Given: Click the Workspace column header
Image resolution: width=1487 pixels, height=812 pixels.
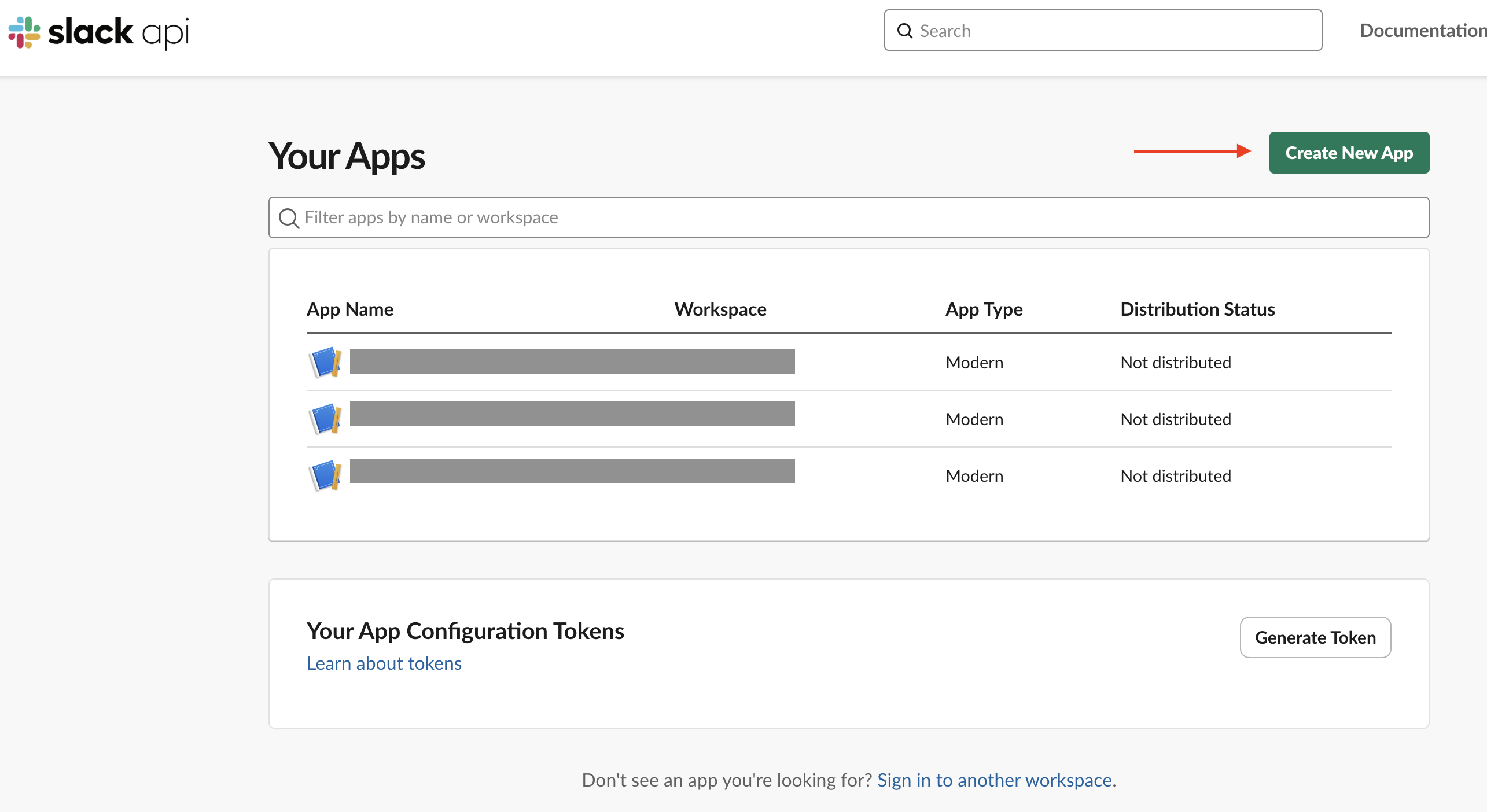Looking at the screenshot, I should tap(720, 309).
